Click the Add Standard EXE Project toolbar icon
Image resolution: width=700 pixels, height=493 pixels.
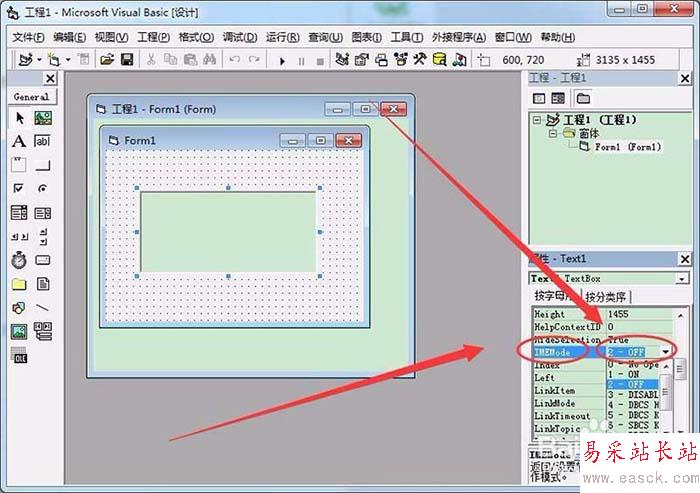click(x=25, y=59)
